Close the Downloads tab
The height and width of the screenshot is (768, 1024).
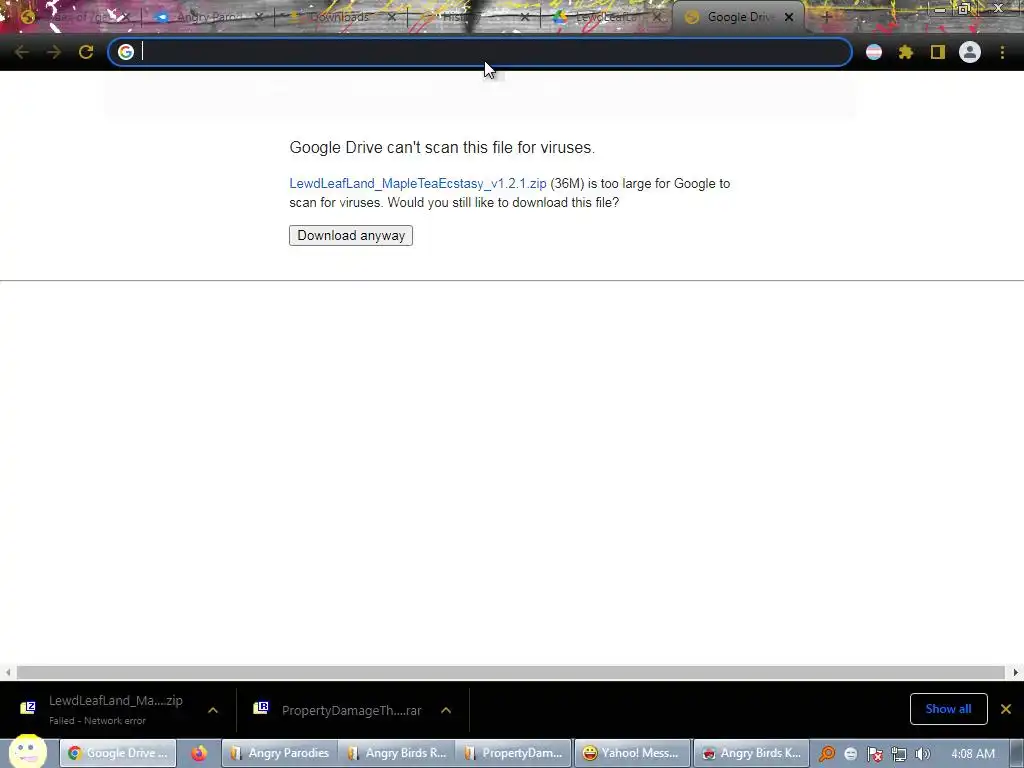tap(391, 18)
